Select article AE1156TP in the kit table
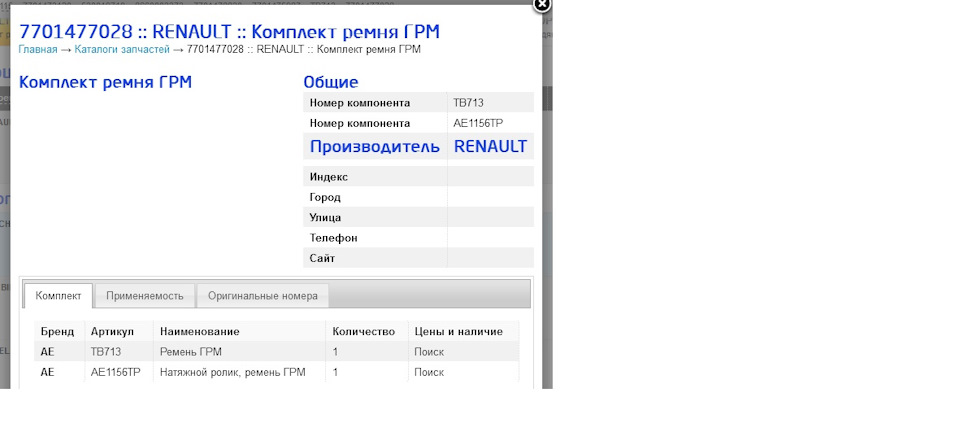 click(x=116, y=372)
